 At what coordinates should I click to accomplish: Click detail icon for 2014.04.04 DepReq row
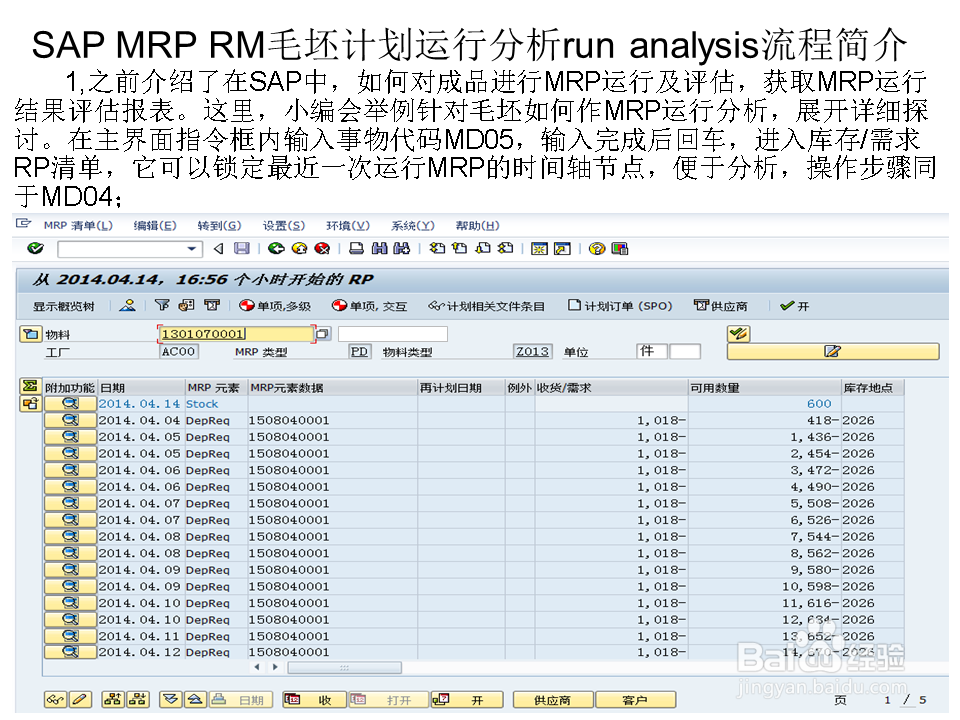point(70,419)
